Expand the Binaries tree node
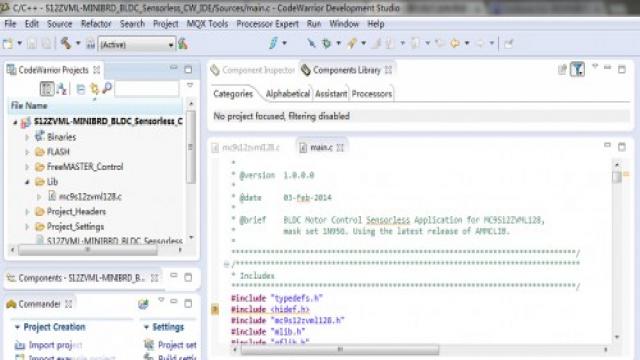The width and height of the screenshot is (640, 360). [x=27, y=138]
